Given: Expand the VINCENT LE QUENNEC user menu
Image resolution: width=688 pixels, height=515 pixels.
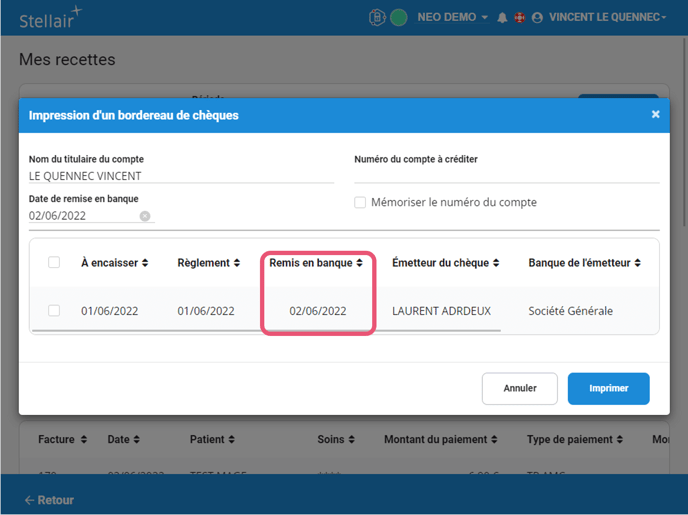Looking at the screenshot, I should (607, 18).
